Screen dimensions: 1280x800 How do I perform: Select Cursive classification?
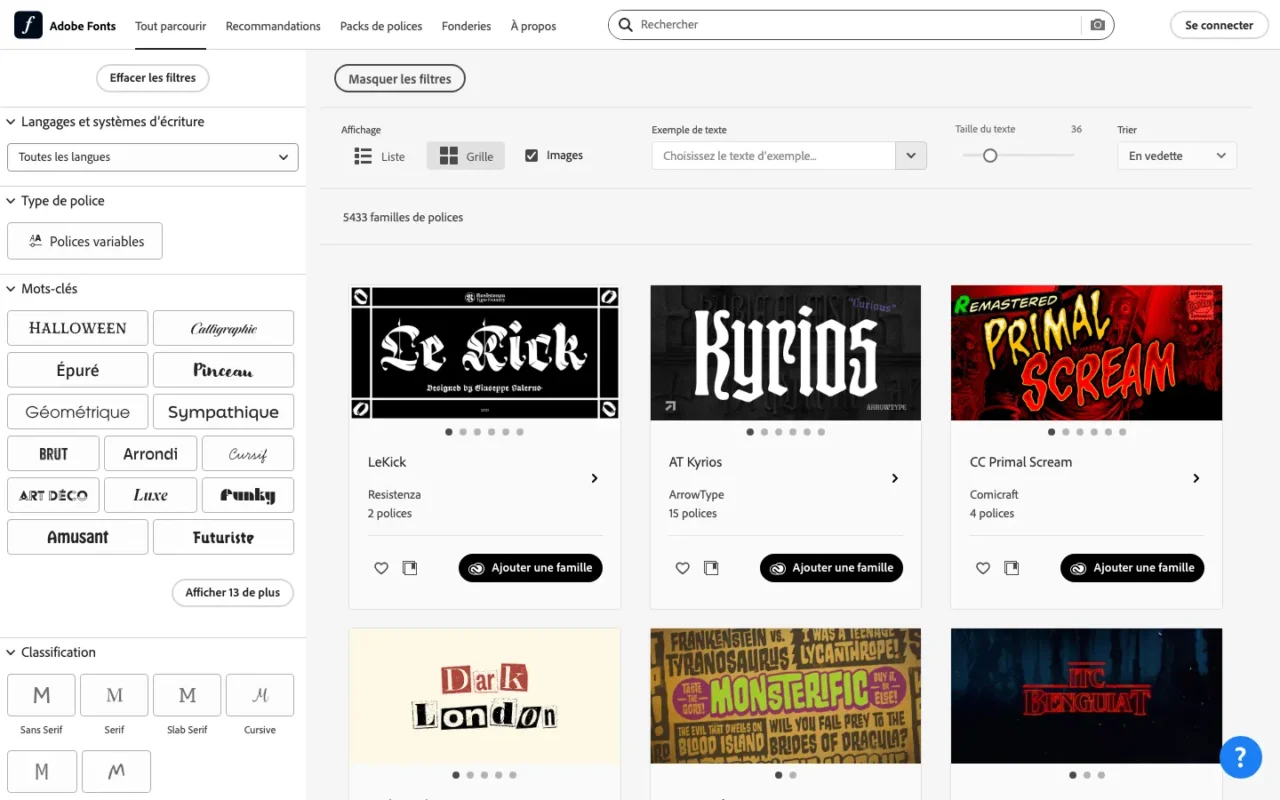pos(260,695)
